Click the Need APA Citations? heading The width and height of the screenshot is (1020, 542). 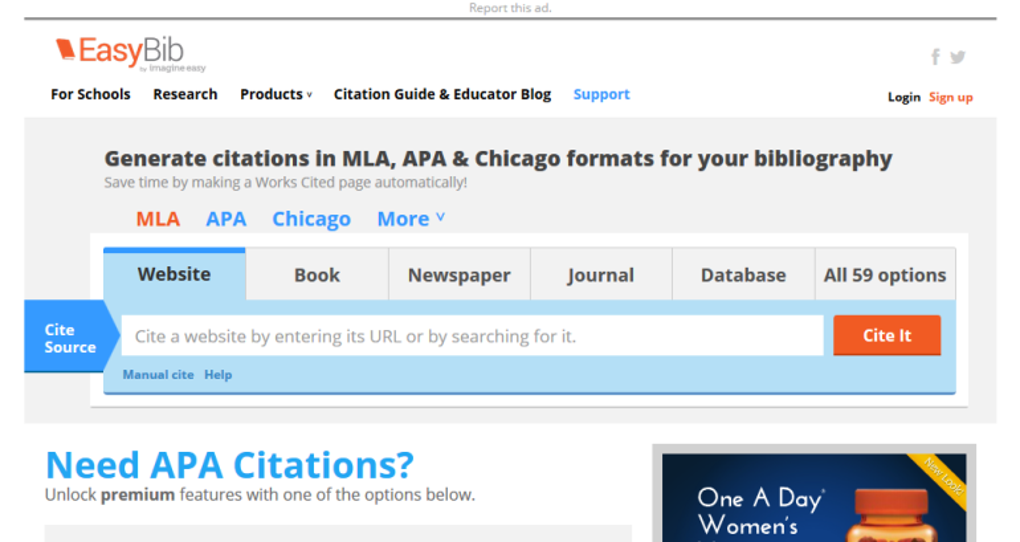(230, 465)
